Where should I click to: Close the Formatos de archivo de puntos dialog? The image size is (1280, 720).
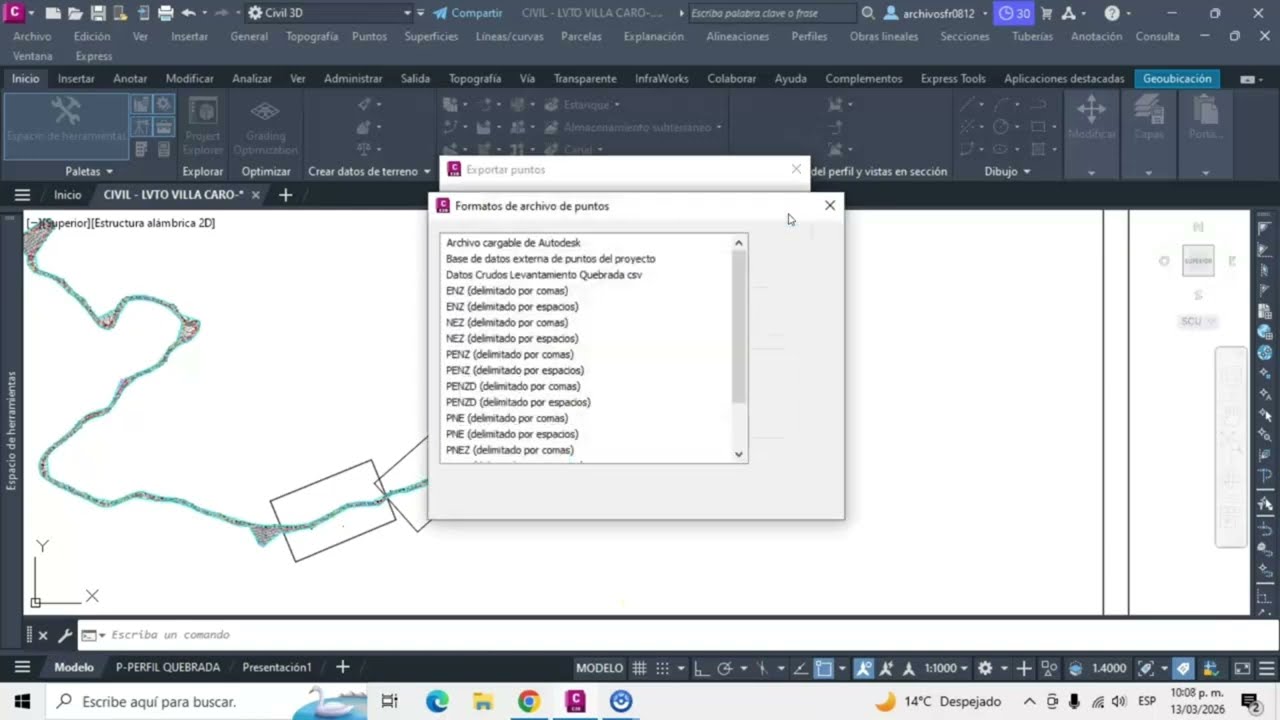[x=829, y=205]
